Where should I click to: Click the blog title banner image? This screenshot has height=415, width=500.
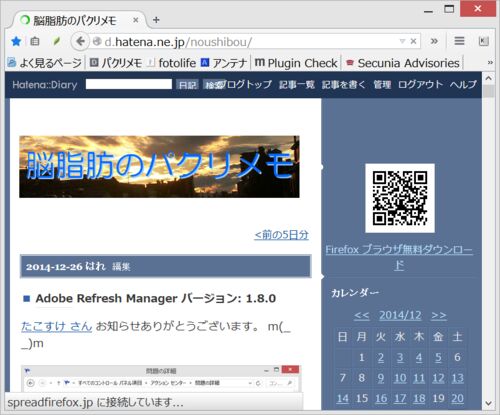159,167
